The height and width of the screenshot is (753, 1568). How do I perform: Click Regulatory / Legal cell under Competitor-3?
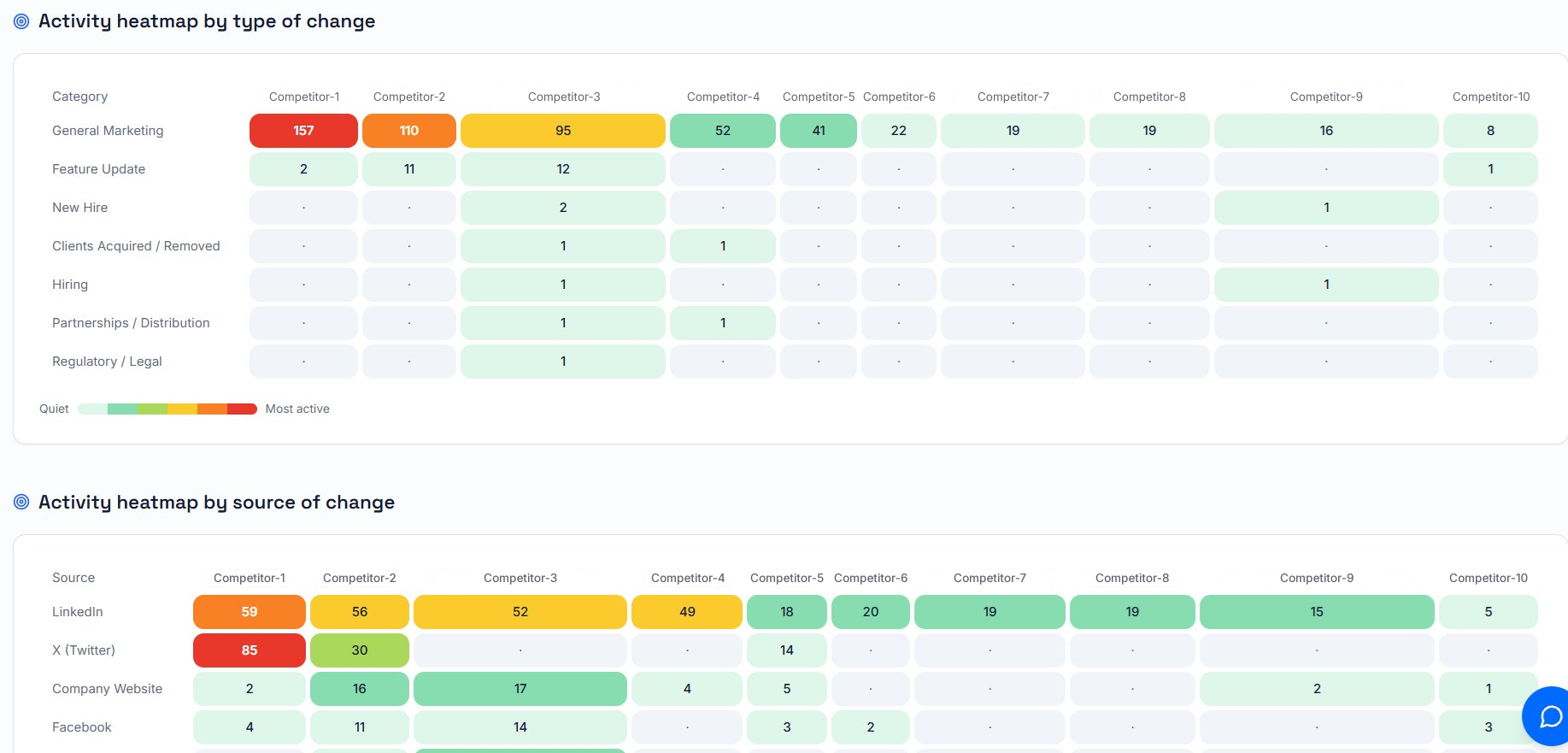pos(563,362)
